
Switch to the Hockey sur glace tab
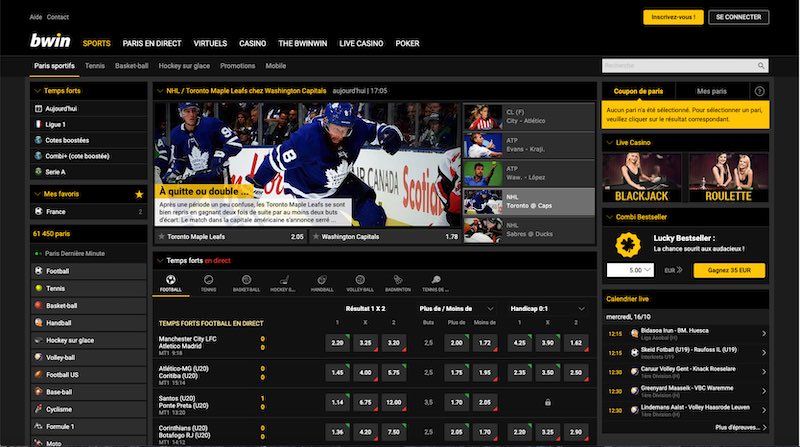click(184, 66)
